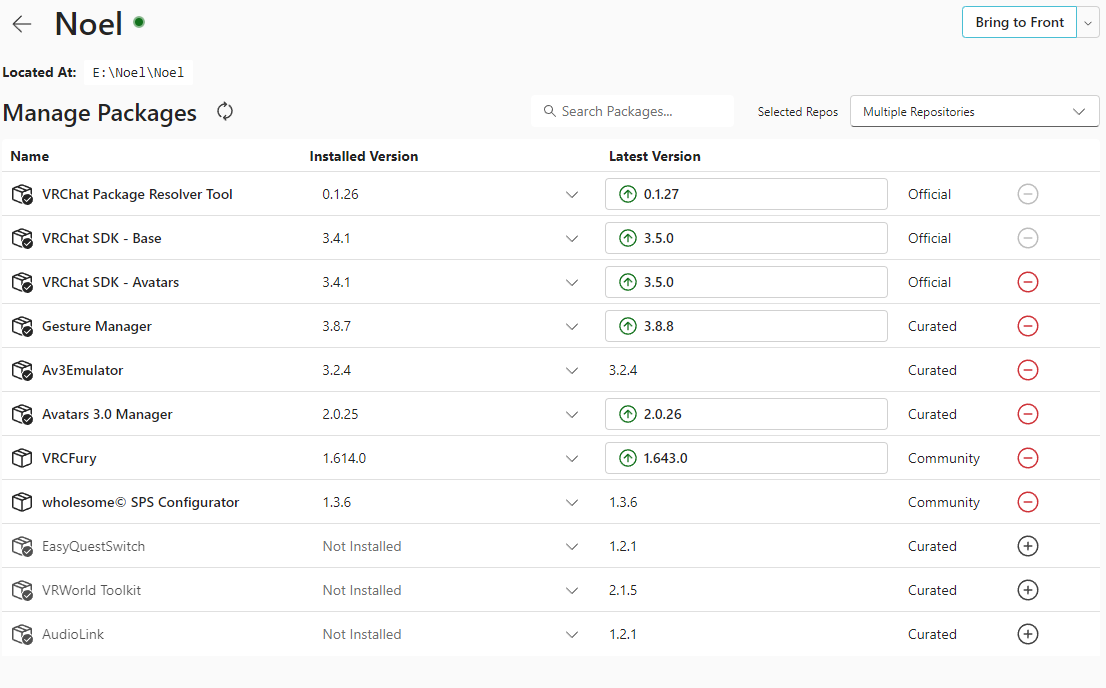
Task: Open version dropdown for VRWorld Toolkit
Action: (572, 591)
